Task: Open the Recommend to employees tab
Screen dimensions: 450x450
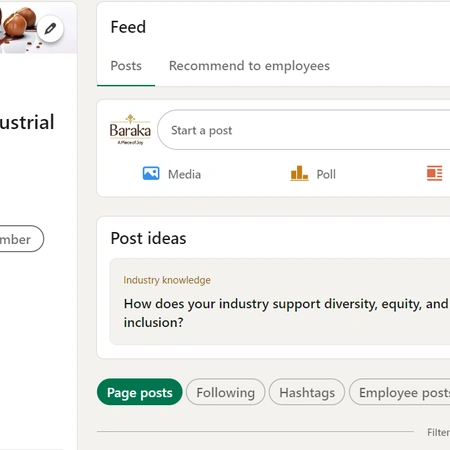Action: pos(249,66)
